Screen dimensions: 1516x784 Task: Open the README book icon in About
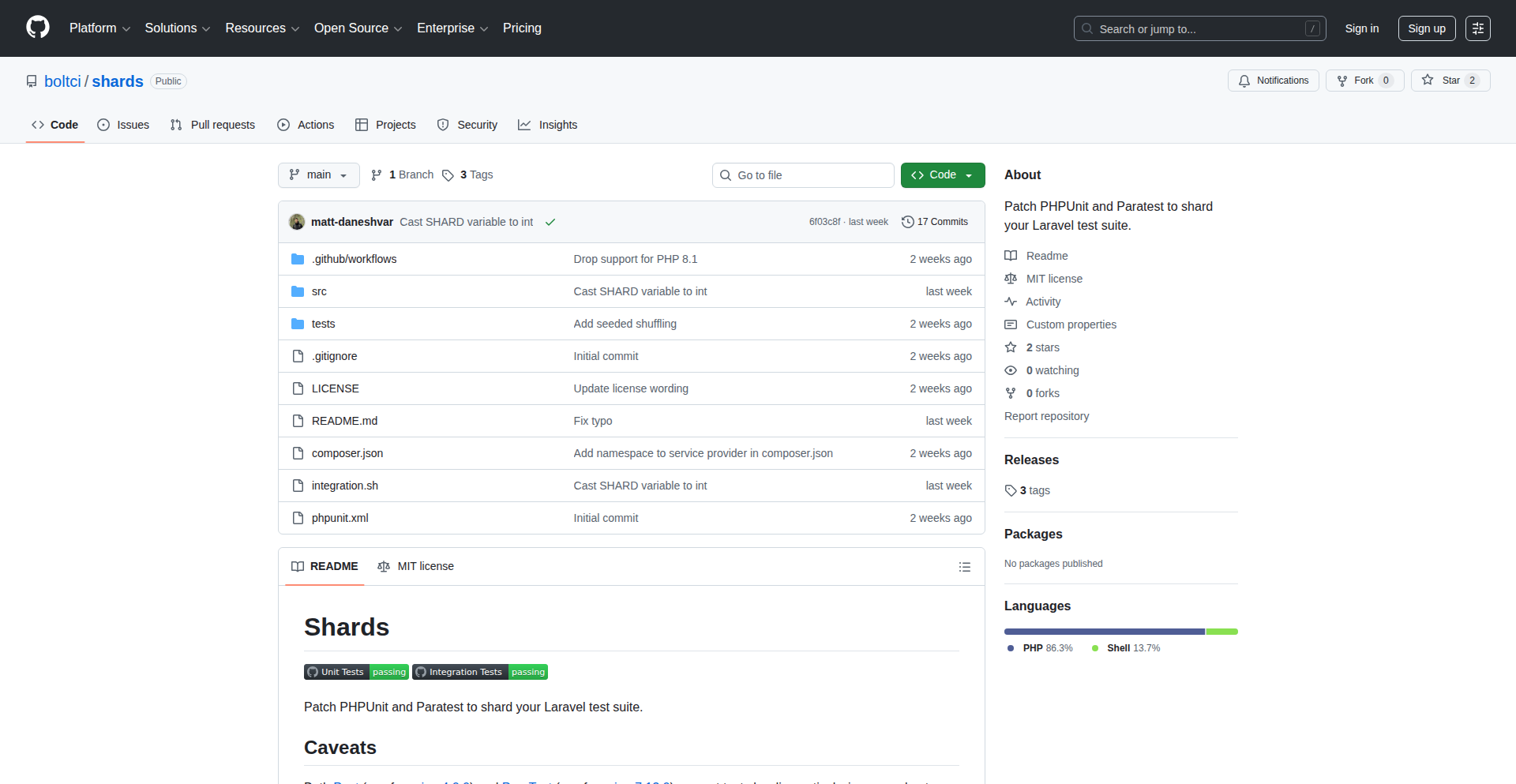[x=1011, y=255]
